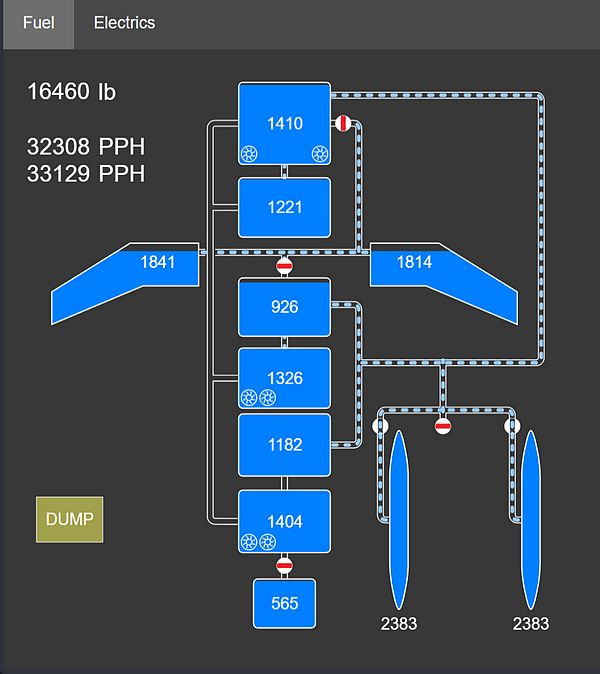Toggle valve between 1404 and 565 tanks
Viewport: 600px width, 674px height.
coord(285,565)
